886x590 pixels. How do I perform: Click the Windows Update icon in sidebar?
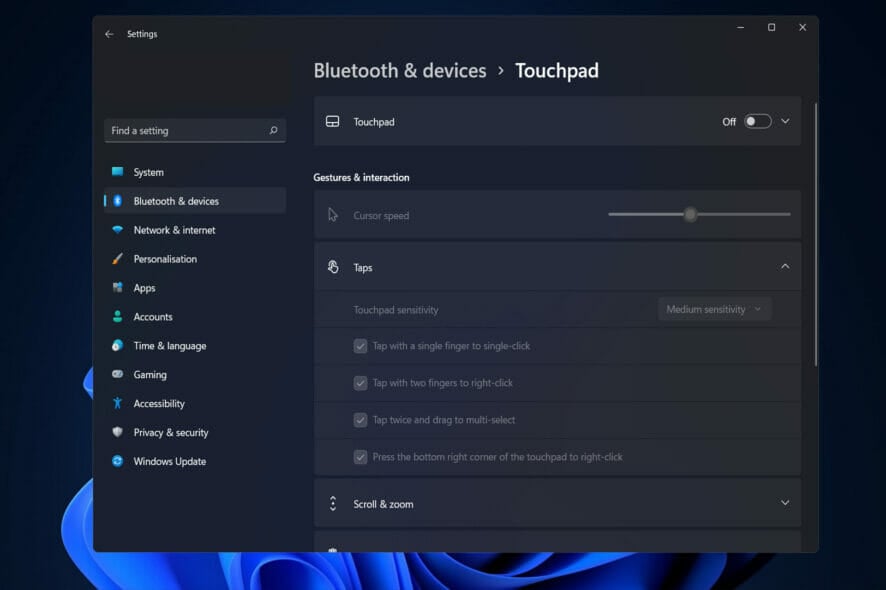click(118, 462)
